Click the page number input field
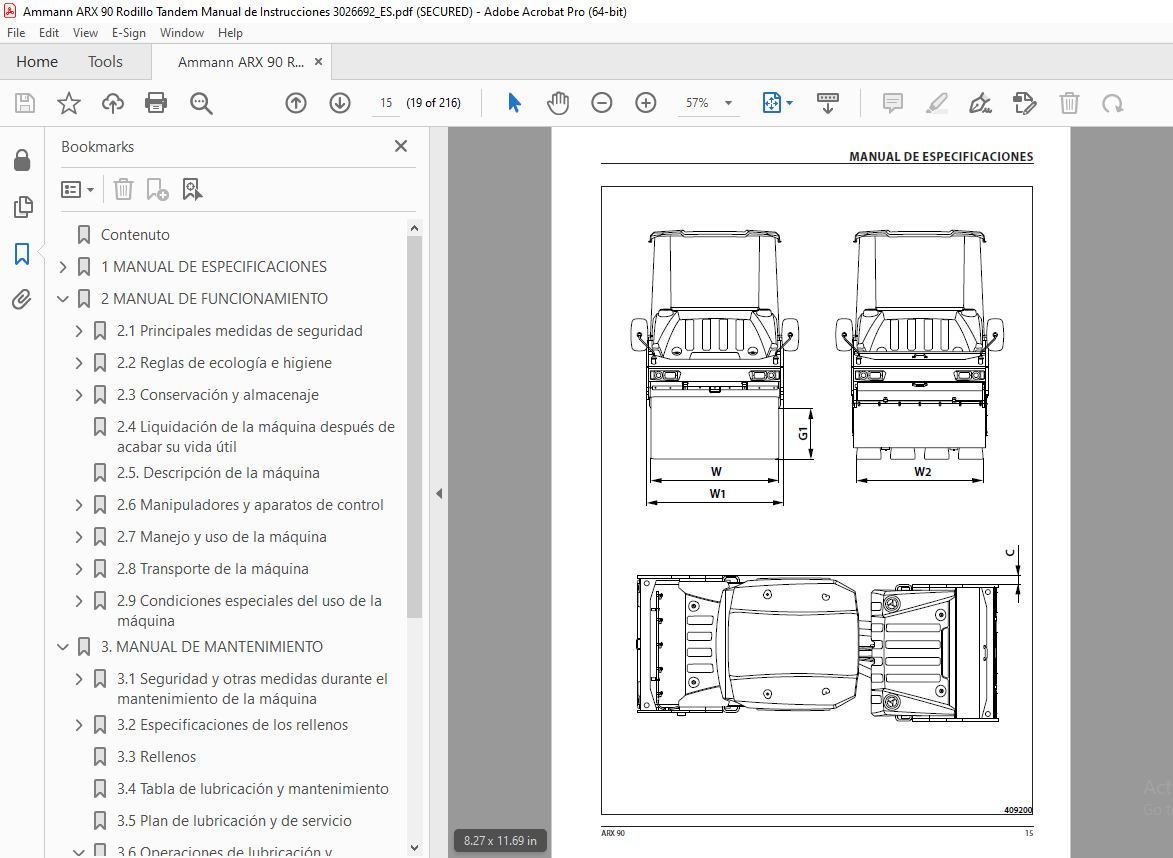 click(x=386, y=103)
